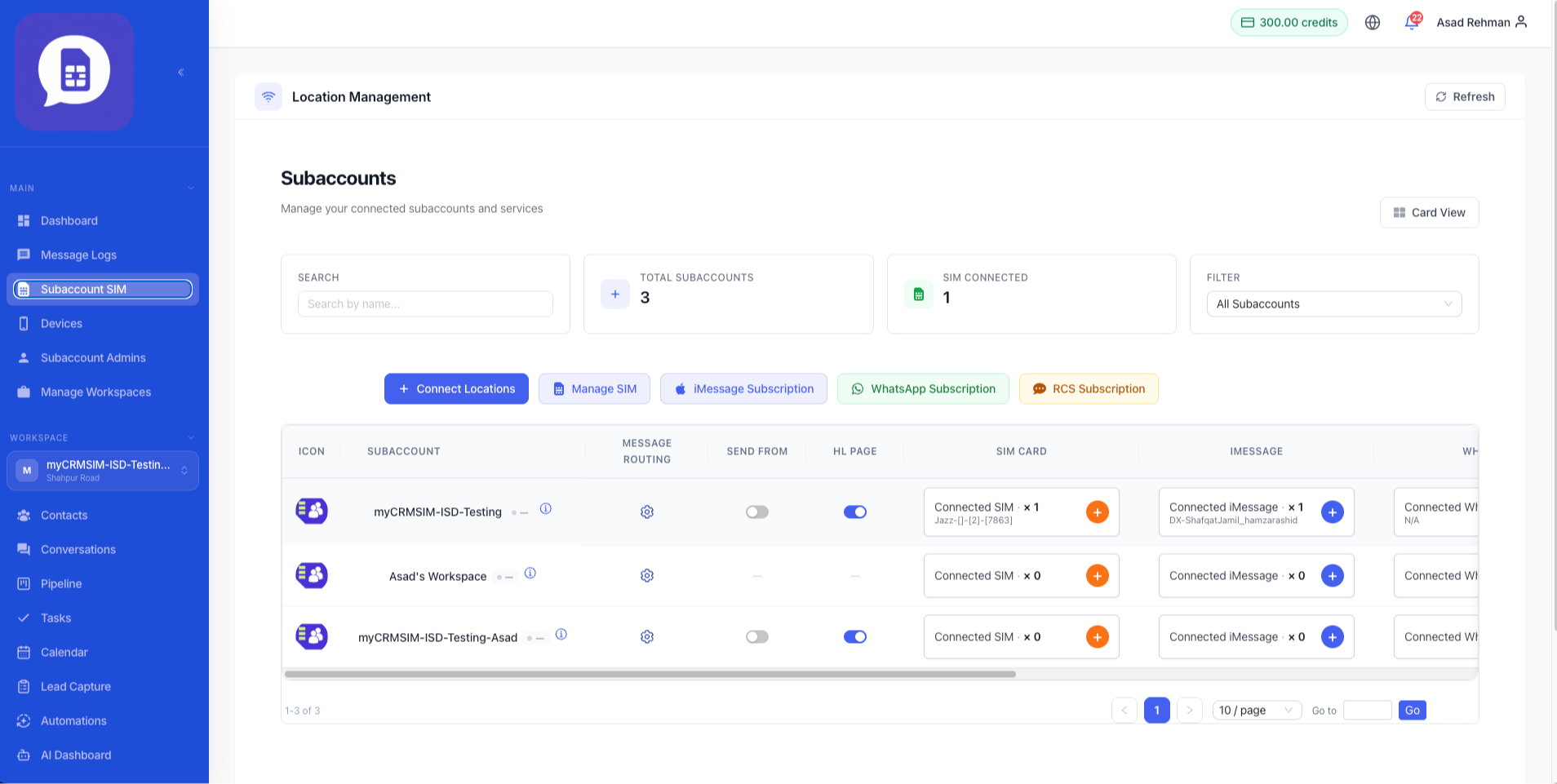Toggle Send From switch for myCRMSIM-ISD-Testing
Image resolution: width=1557 pixels, height=784 pixels.
tap(757, 512)
